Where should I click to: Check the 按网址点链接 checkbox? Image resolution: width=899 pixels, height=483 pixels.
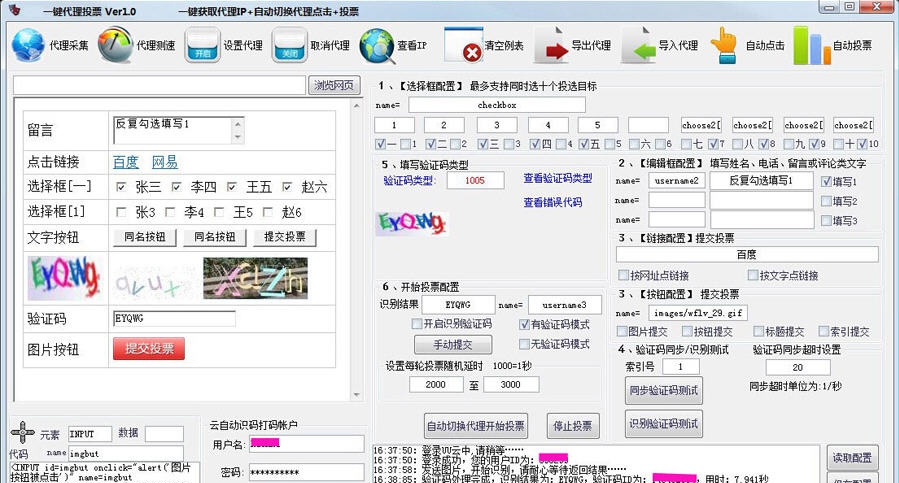[x=623, y=275]
